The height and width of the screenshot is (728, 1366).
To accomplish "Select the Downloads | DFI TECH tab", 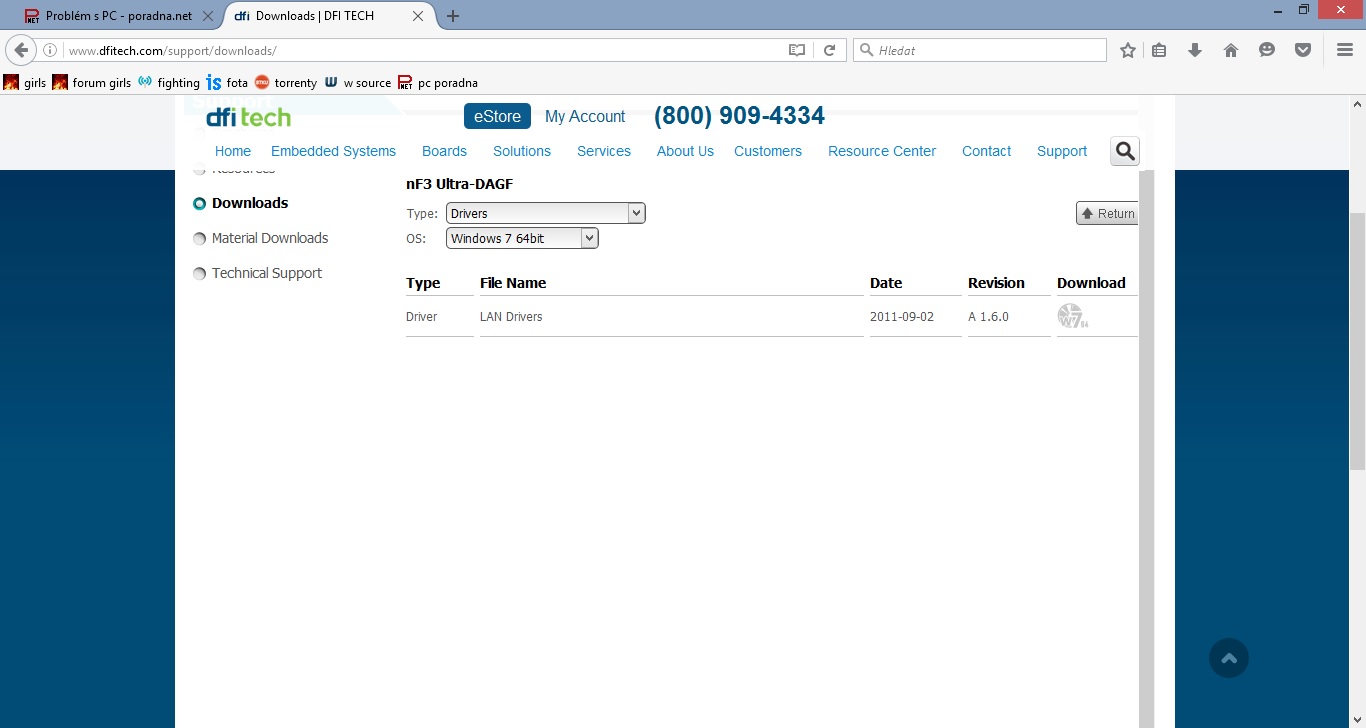I will click(x=328, y=16).
